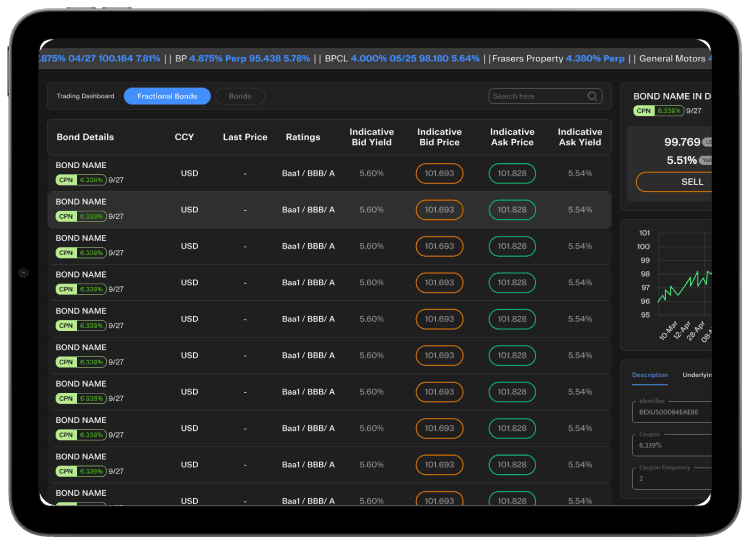Image resolution: width=751 pixels, height=546 pixels.
Task: Click the green price chart line
Action: (684, 286)
